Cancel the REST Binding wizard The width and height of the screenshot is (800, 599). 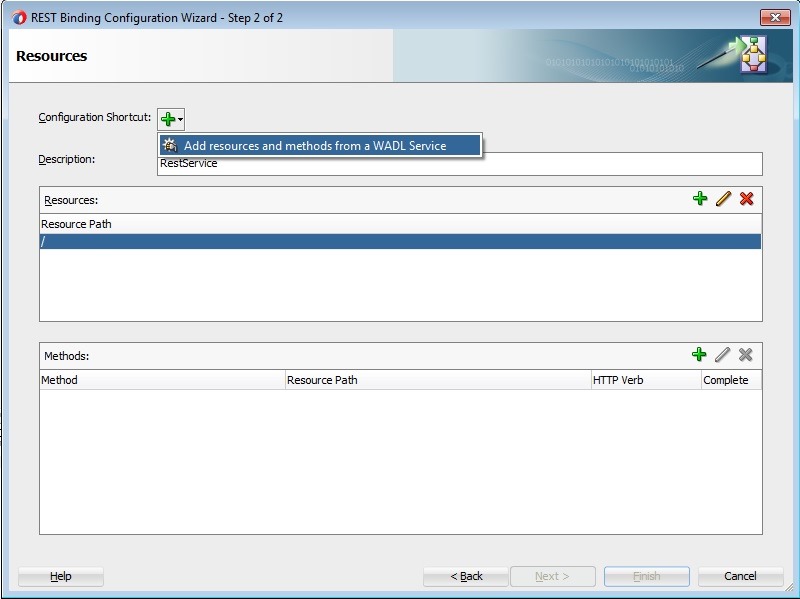(x=740, y=576)
